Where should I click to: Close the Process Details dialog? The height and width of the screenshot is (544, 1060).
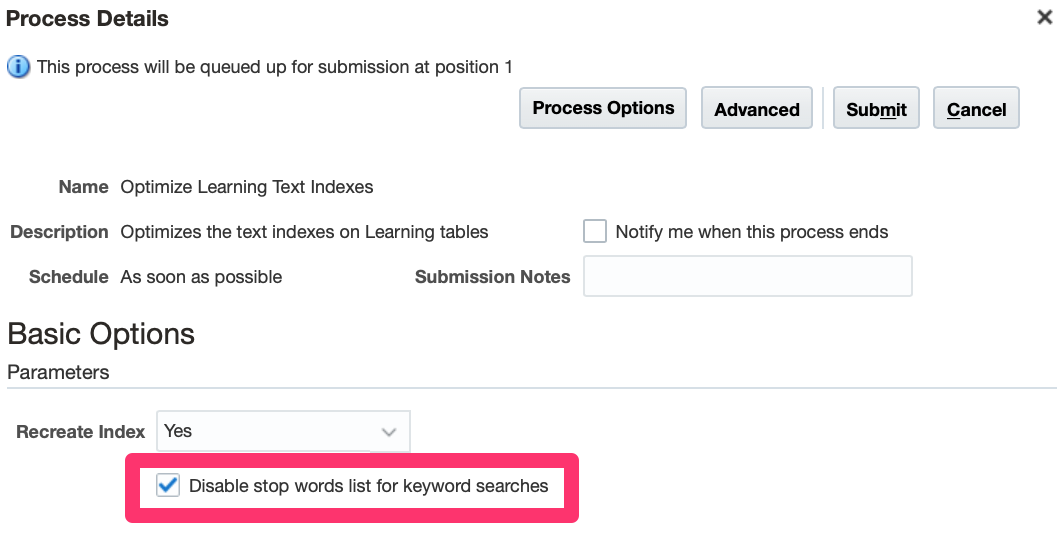pos(1046,17)
